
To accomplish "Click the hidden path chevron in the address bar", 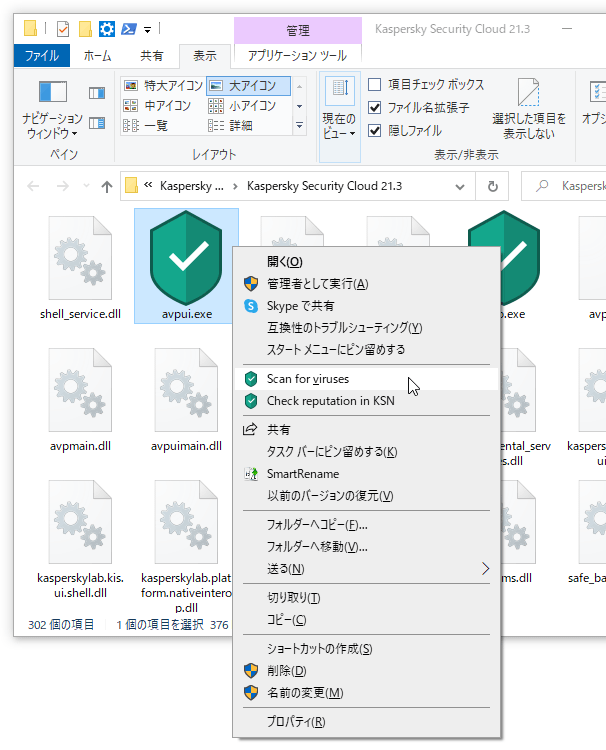I will click(x=148, y=185).
